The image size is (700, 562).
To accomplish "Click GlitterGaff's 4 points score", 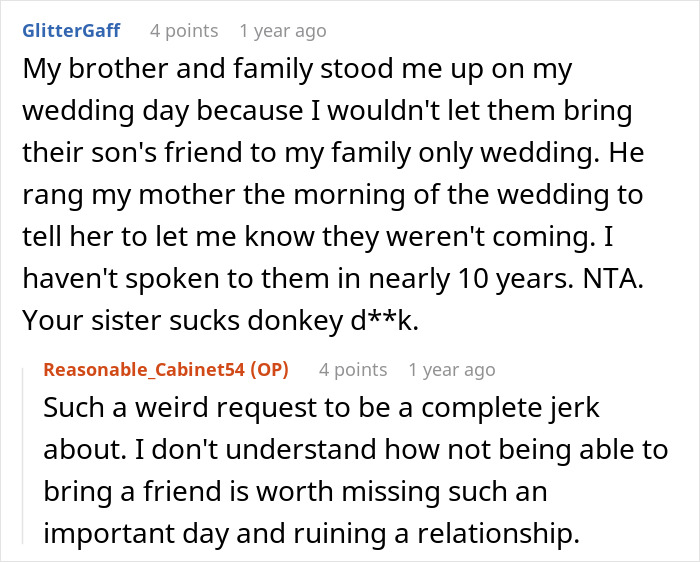I will 183,31.
